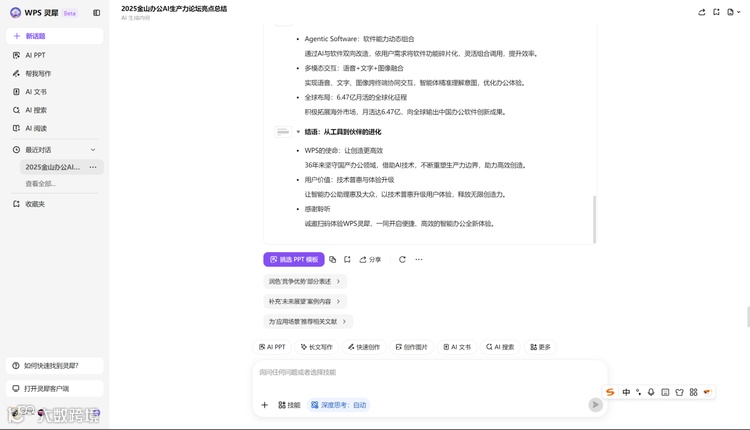Toggle punctuation mode in IME toolbar
This screenshot has width=750, height=430.
[x=639, y=392]
